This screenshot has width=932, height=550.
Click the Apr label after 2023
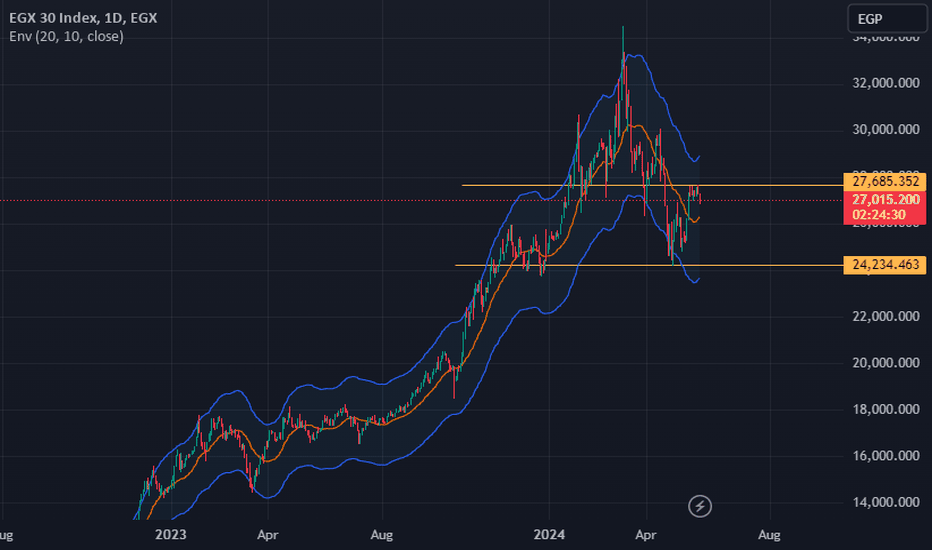tap(267, 535)
